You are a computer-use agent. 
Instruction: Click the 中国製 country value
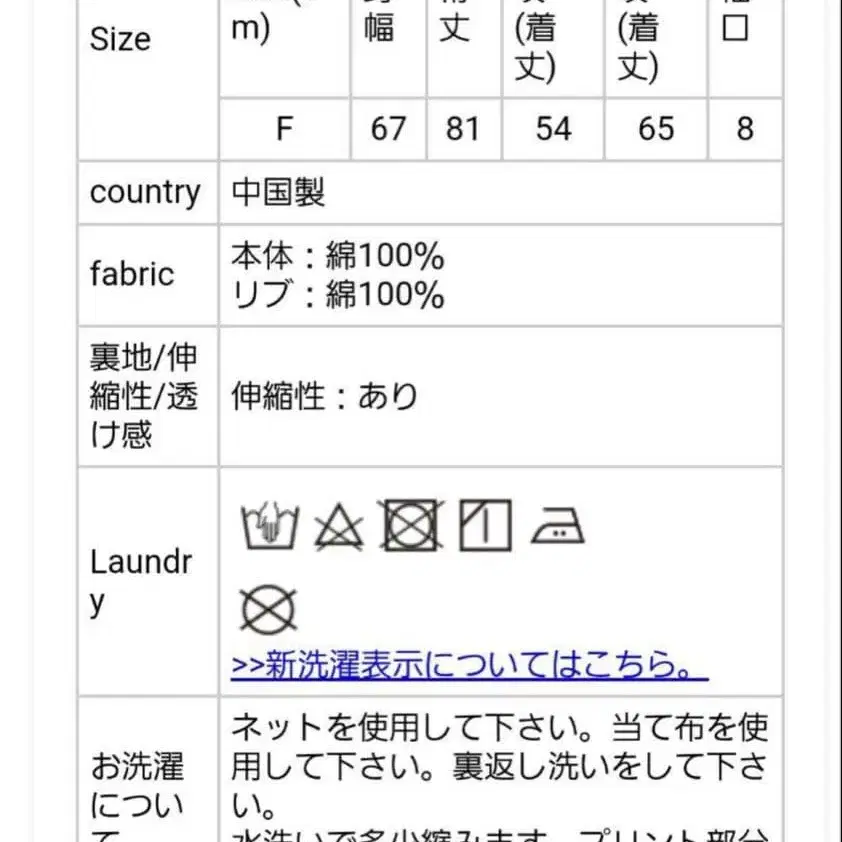[278, 192]
